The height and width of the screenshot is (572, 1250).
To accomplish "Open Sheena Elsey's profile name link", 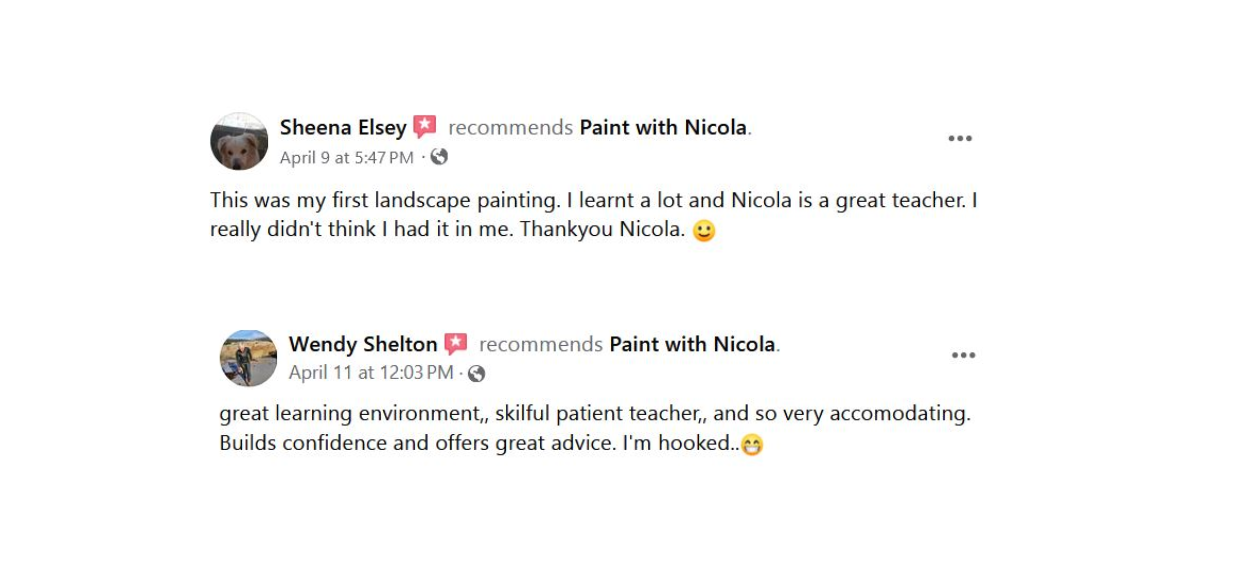I will (x=343, y=128).
